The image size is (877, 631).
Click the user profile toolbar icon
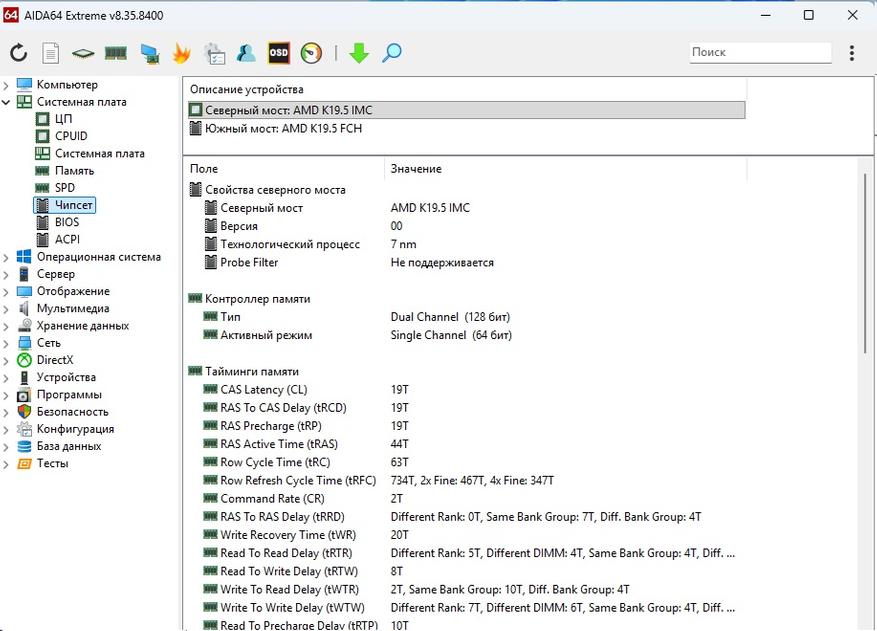[246, 53]
